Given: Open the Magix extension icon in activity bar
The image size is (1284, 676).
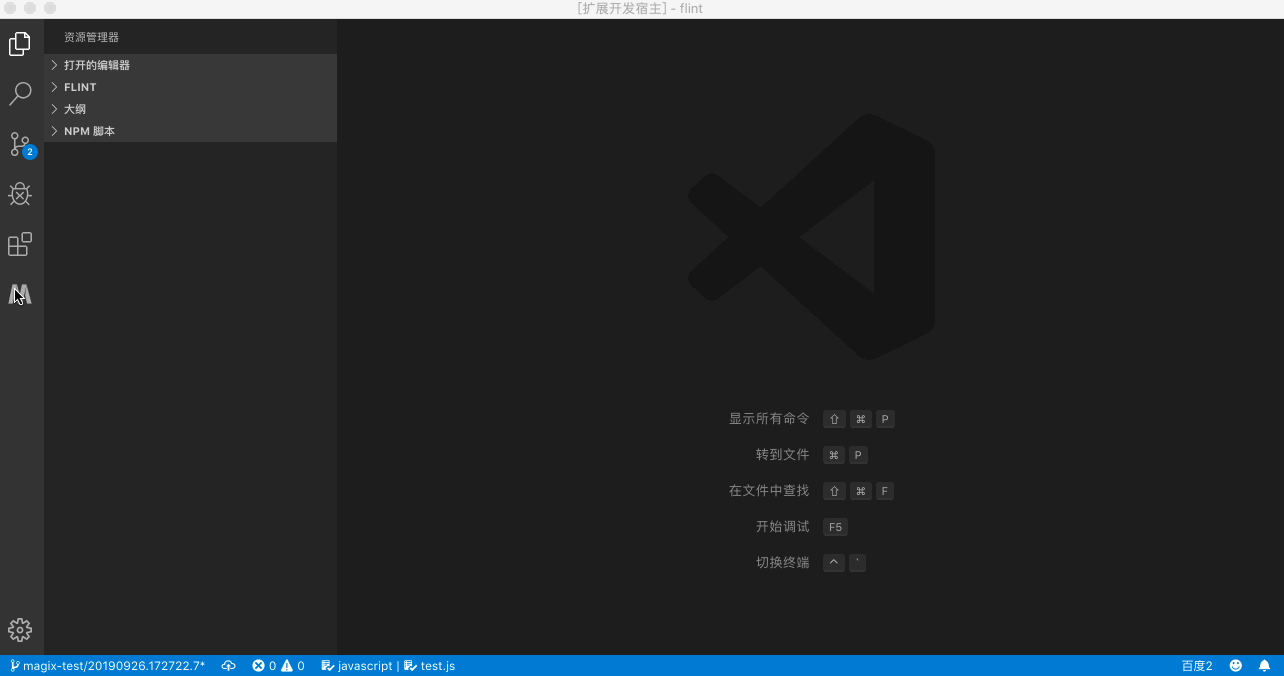Looking at the screenshot, I should [20, 294].
